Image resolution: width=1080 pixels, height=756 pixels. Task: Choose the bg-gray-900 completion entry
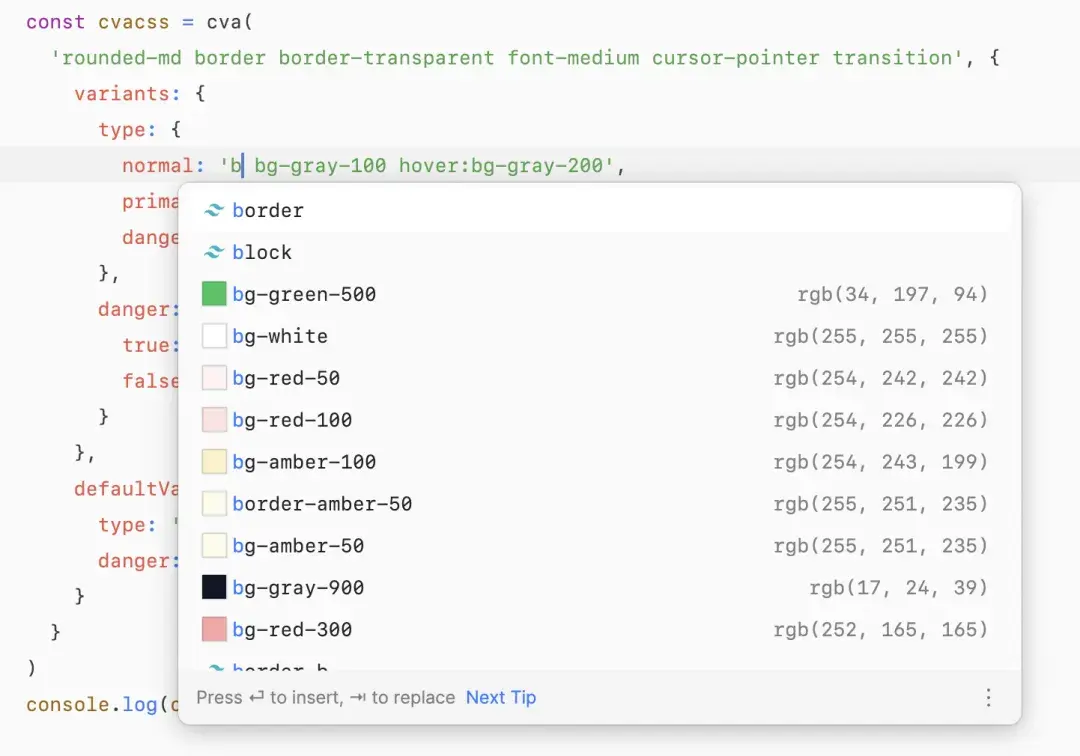coord(599,587)
